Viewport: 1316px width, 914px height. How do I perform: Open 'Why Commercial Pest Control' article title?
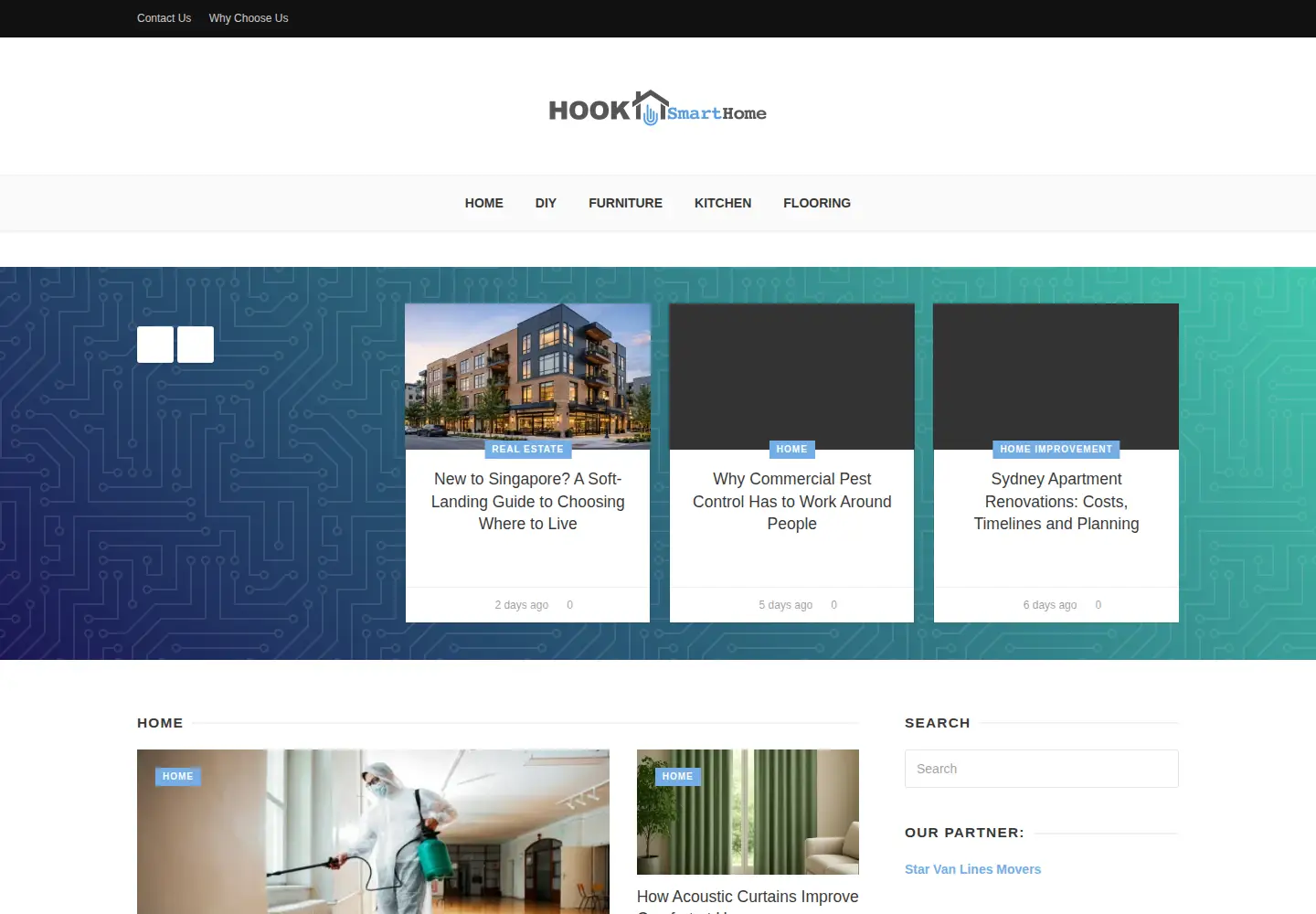[x=791, y=501]
